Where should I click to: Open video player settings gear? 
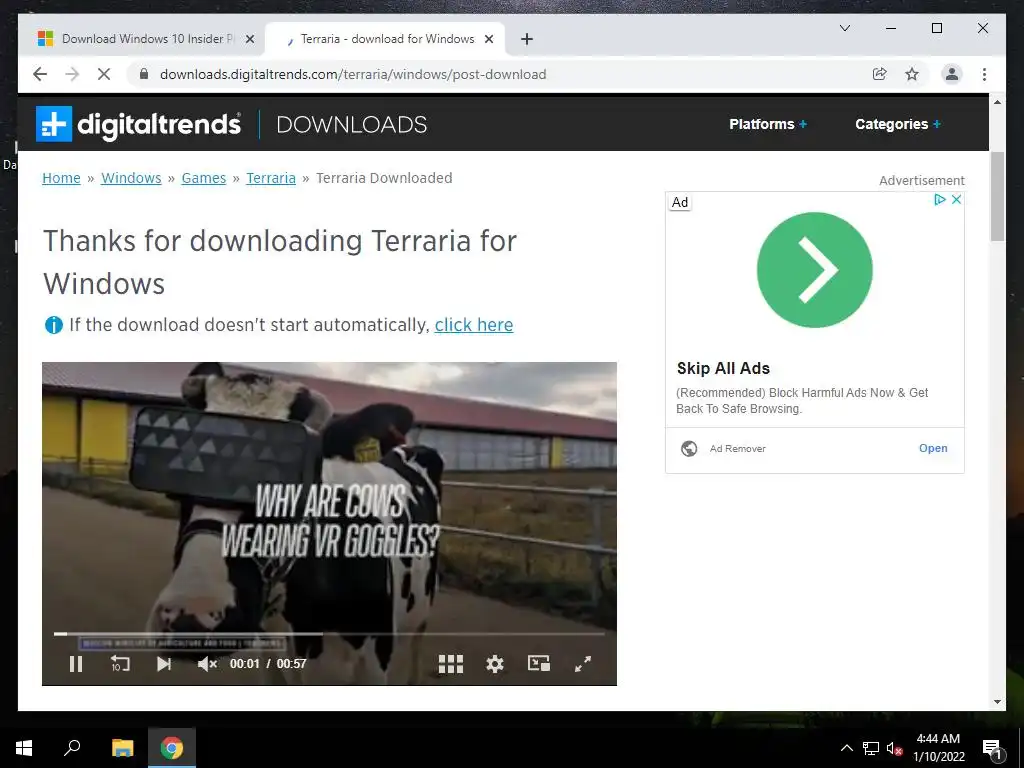coord(495,664)
